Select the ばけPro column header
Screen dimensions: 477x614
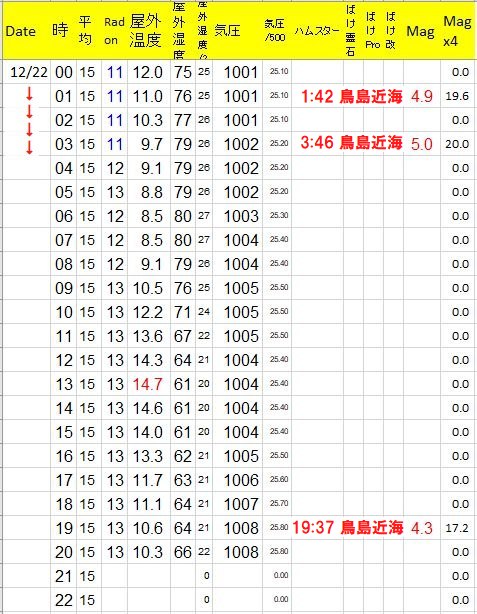(372, 30)
